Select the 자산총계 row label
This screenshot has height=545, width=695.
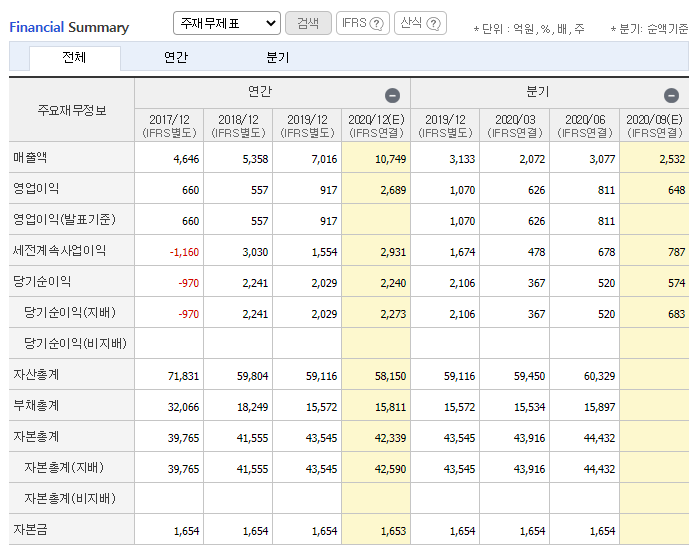click(x=36, y=374)
